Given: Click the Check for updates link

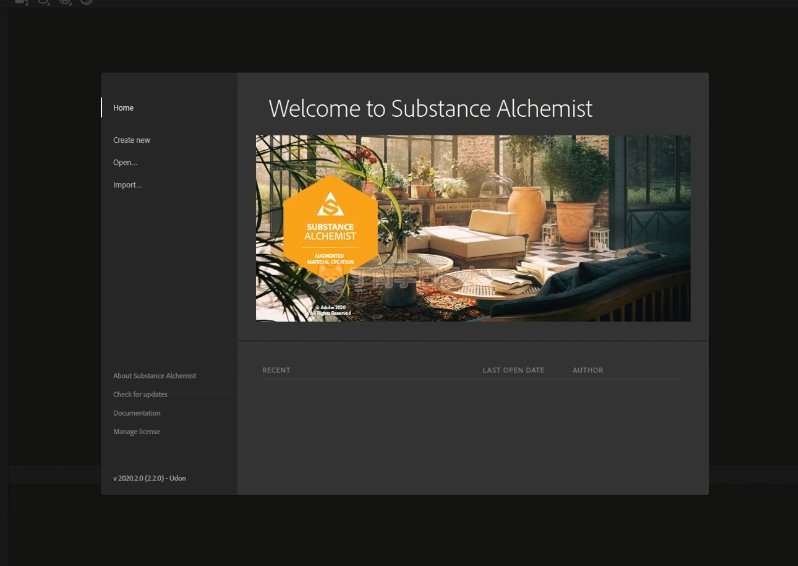Looking at the screenshot, I should click(140, 394).
